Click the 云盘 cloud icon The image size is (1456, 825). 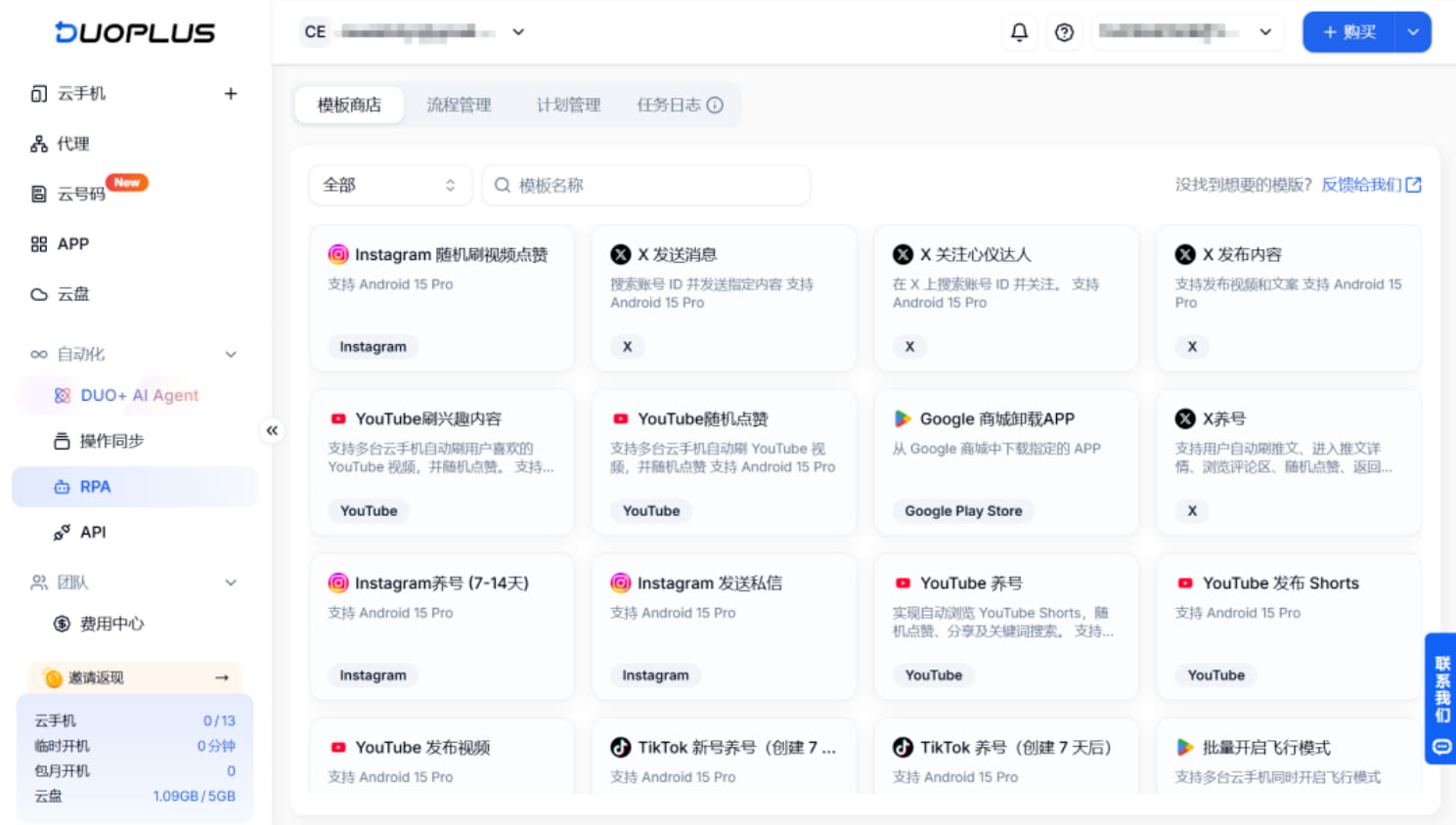click(39, 294)
